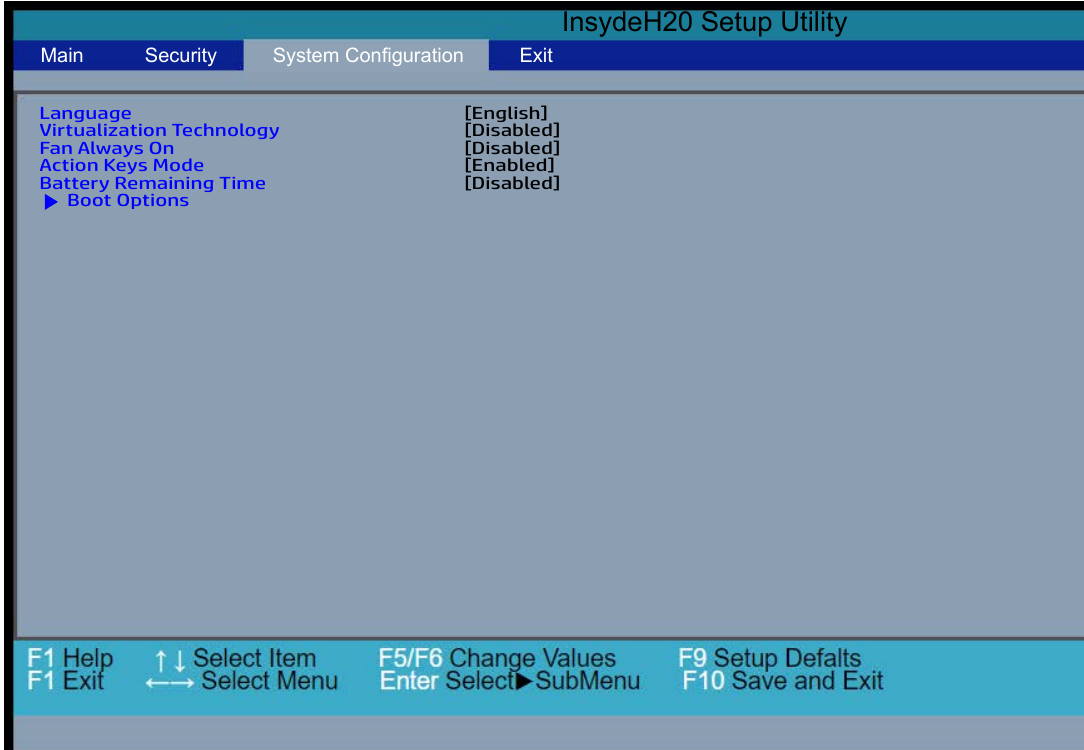The width and height of the screenshot is (1084, 750).
Task: Click the InsydeH20 Setup Utility title
Action: (704, 23)
